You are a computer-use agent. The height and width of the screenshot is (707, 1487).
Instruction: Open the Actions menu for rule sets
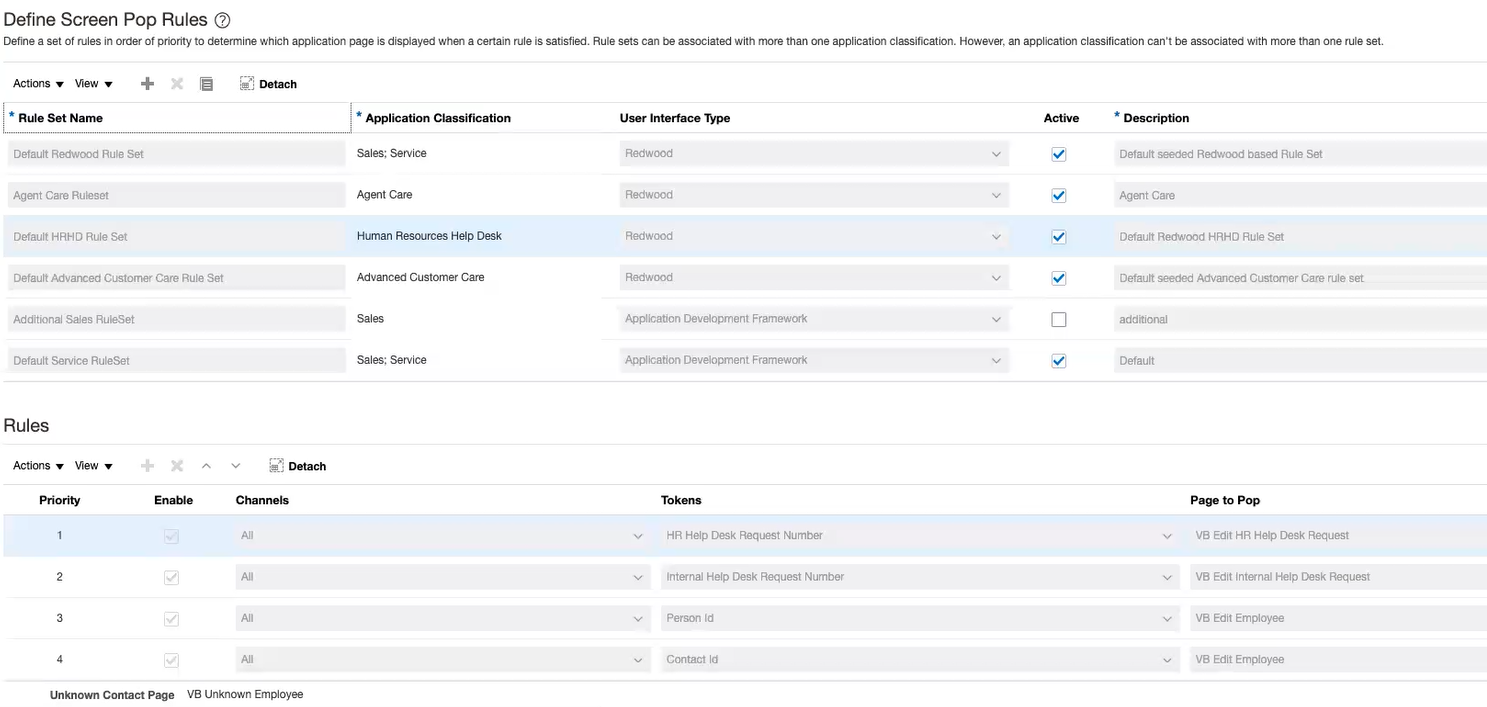(x=38, y=84)
